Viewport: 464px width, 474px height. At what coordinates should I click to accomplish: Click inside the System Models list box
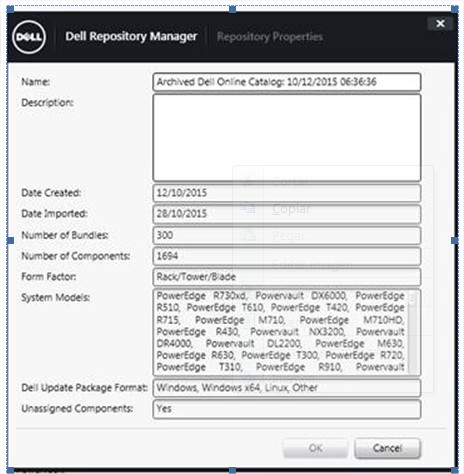(x=281, y=332)
